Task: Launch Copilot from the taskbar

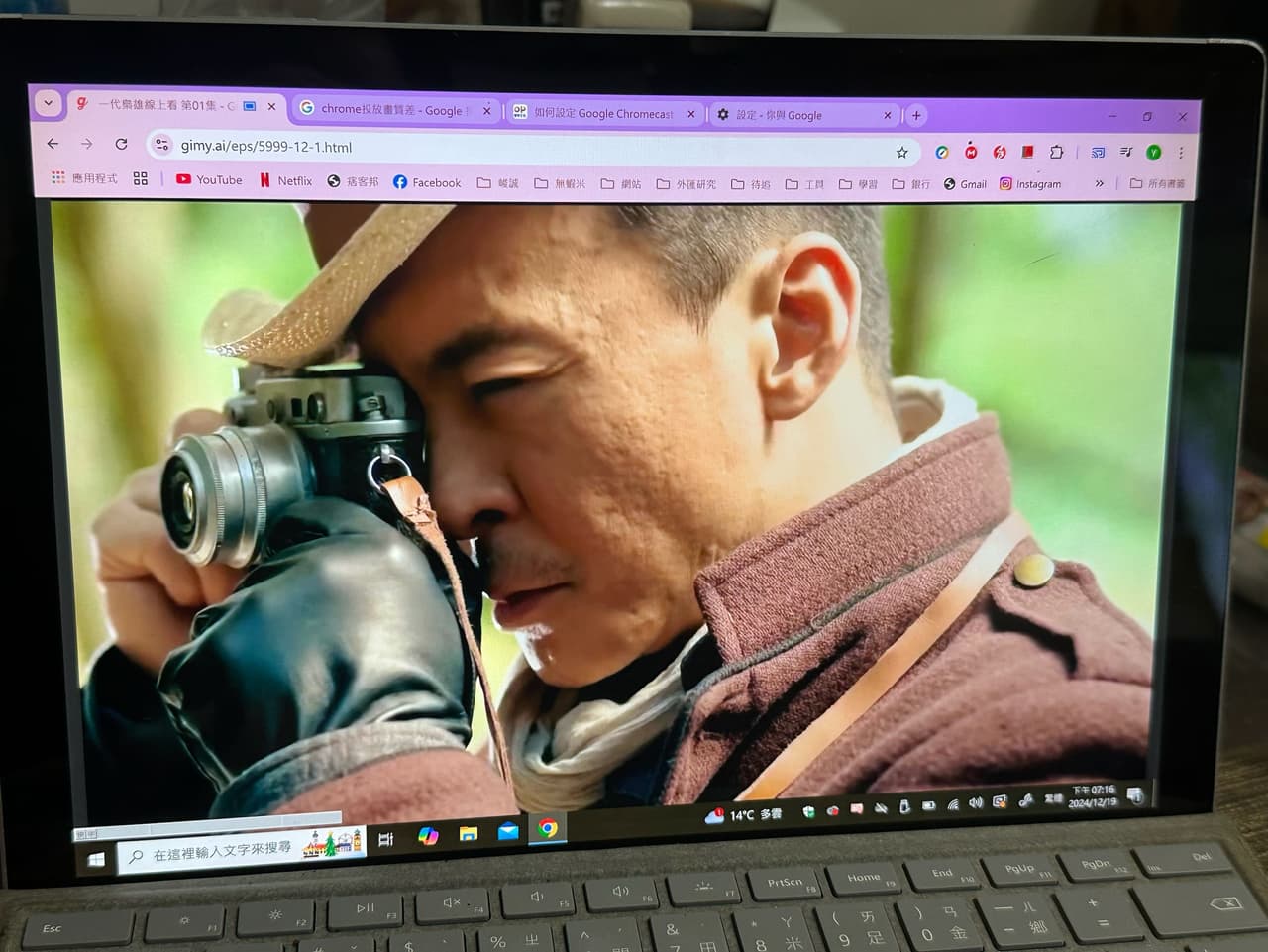Action: click(x=428, y=836)
